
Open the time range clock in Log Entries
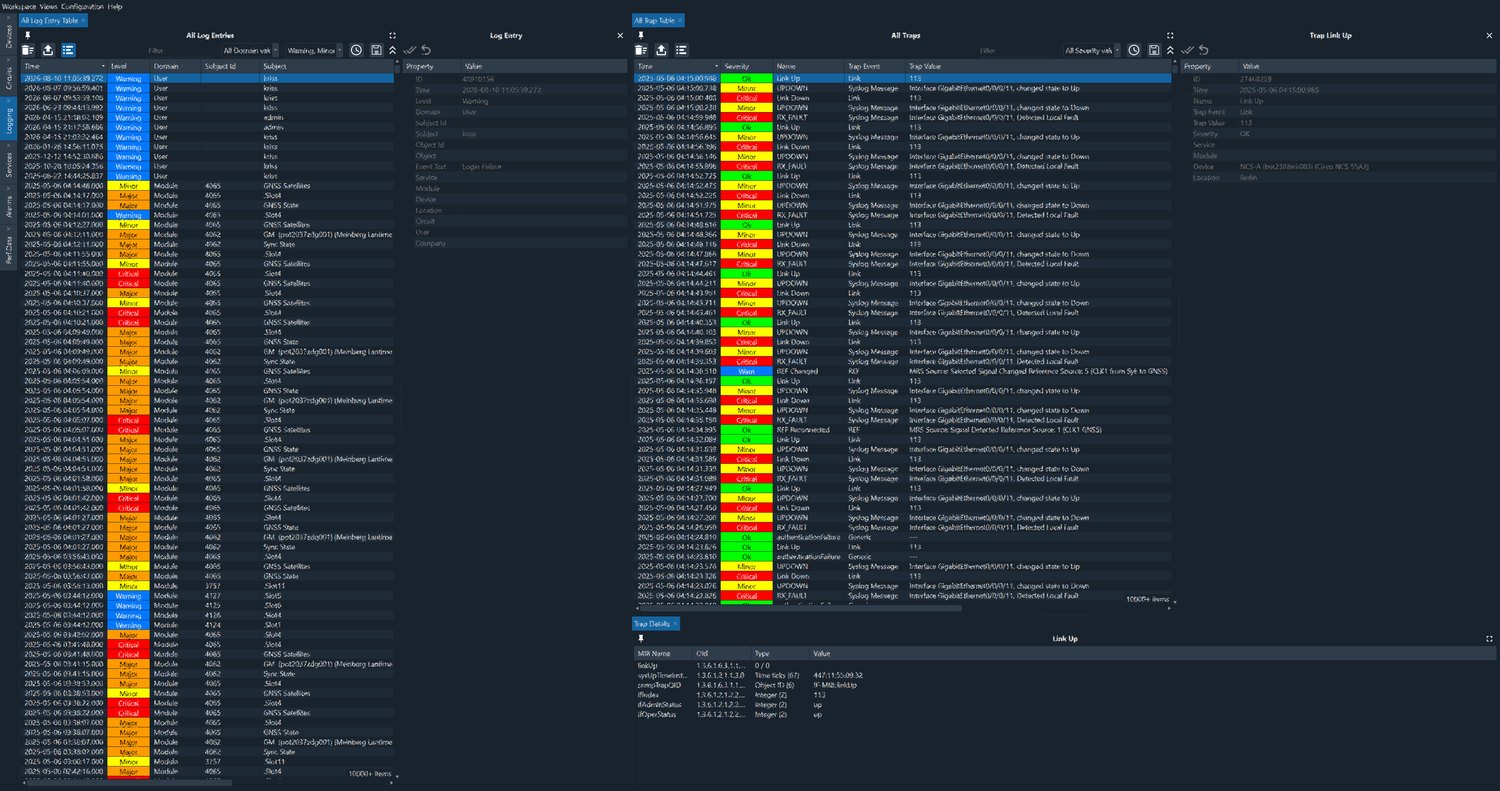tap(356, 50)
